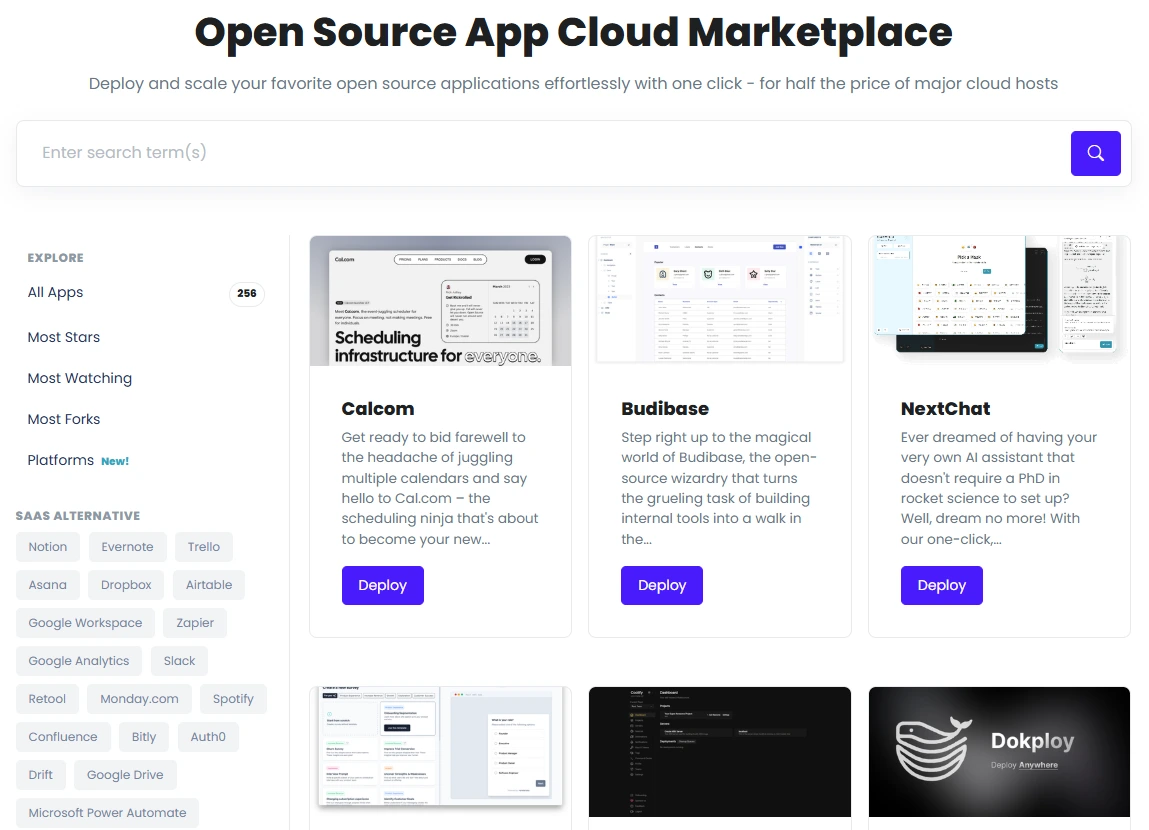Choose the Zapier tag
The width and height of the screenshot is (1149, 830).
click(x=195, y=623)
